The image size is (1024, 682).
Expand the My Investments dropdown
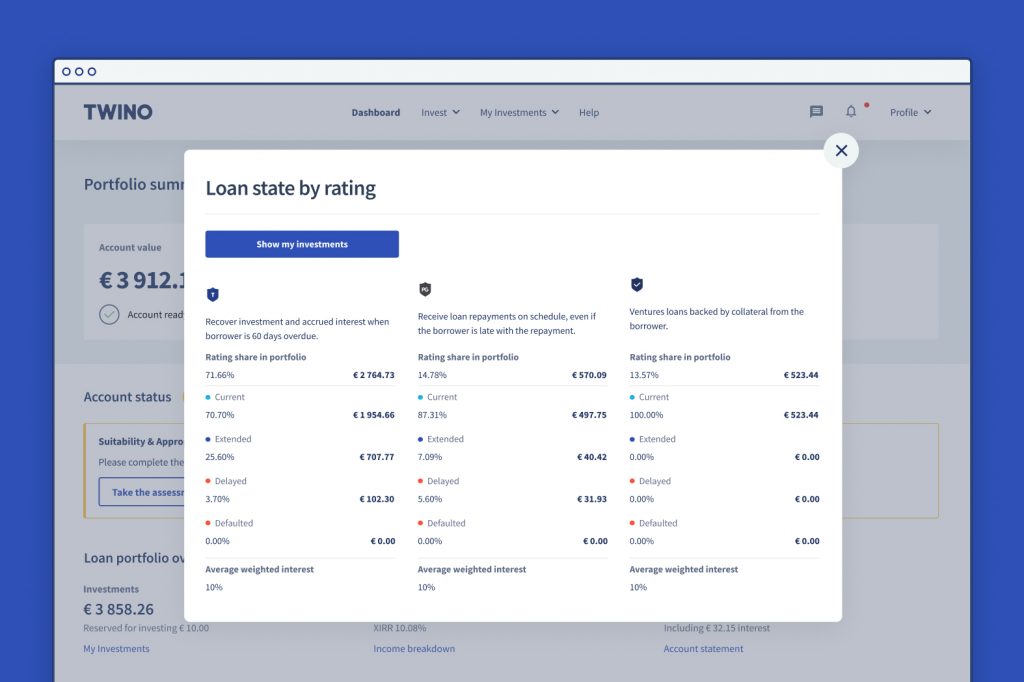pyautogui.click(x=519, y=113)
